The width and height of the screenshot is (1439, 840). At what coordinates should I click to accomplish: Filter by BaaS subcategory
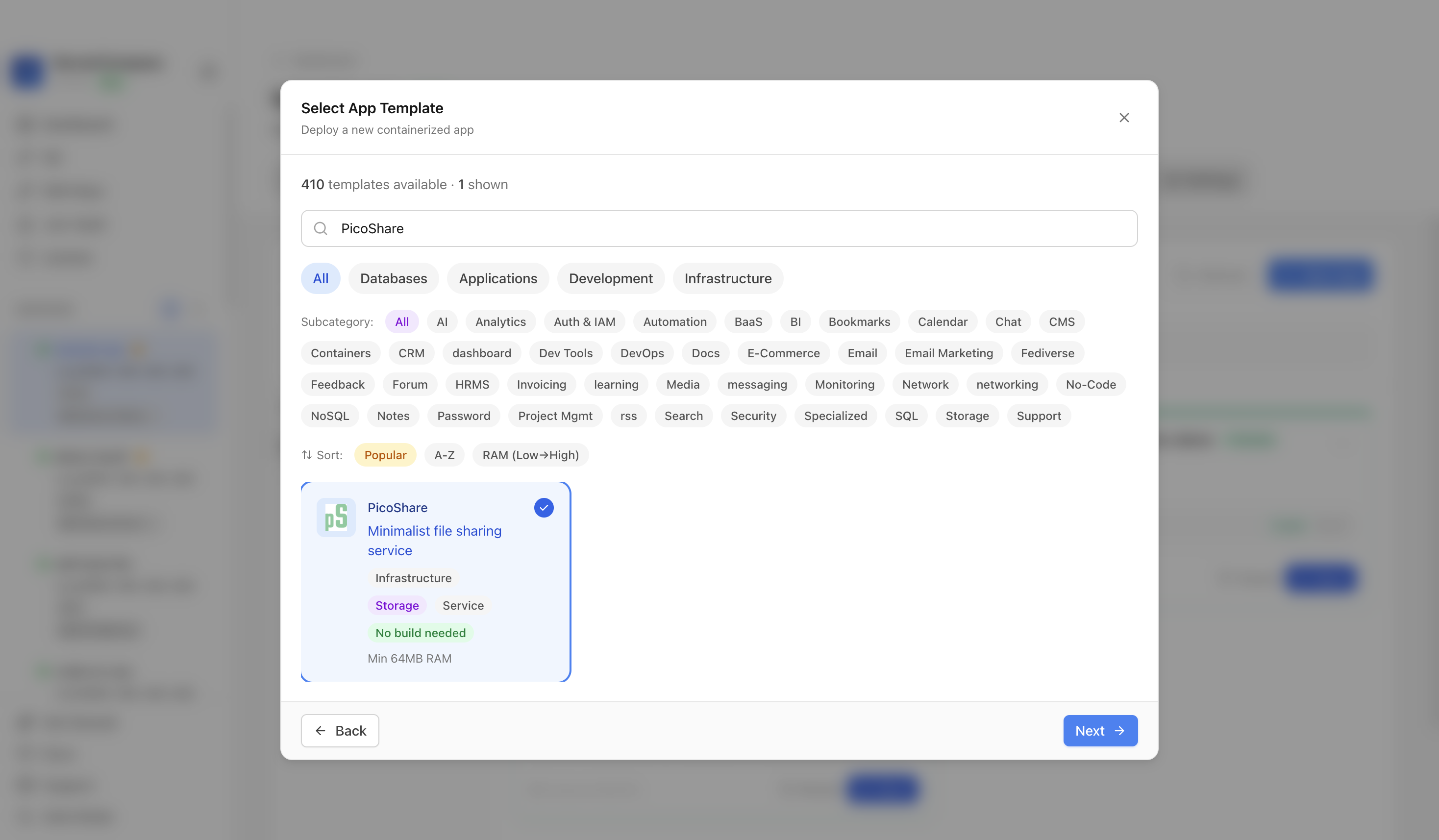[748, 321]
